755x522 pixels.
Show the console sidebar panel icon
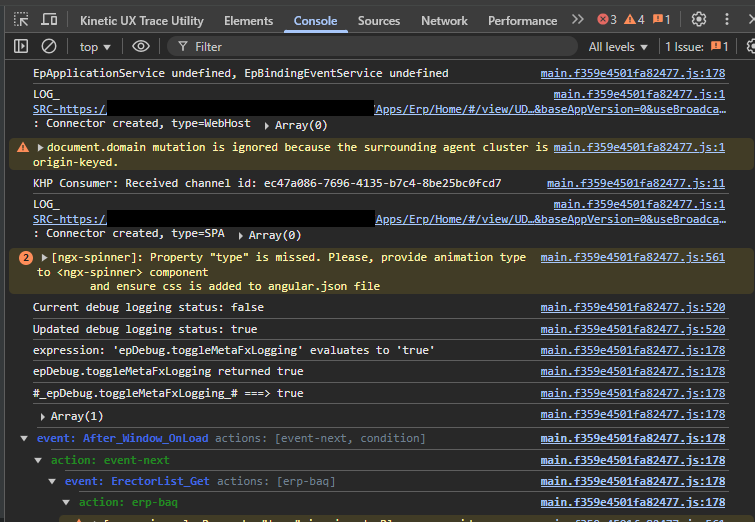pos(21,46)
